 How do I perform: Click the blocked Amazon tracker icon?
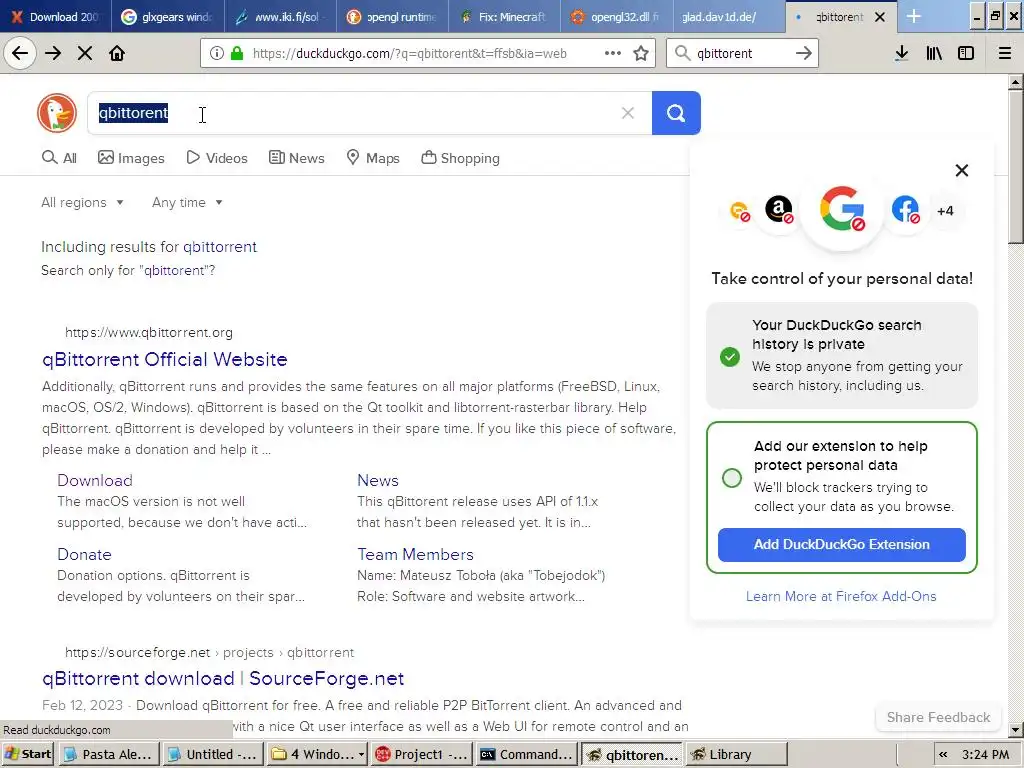tap(778, 210)
